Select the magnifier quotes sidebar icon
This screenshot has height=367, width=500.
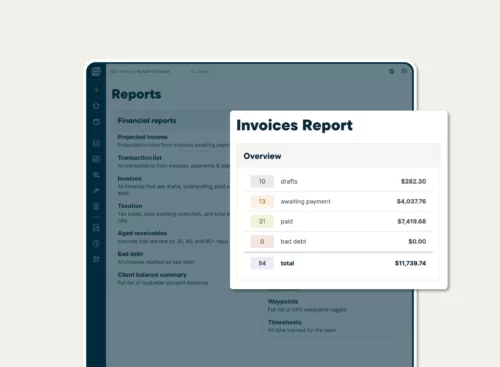coord(96,175)
